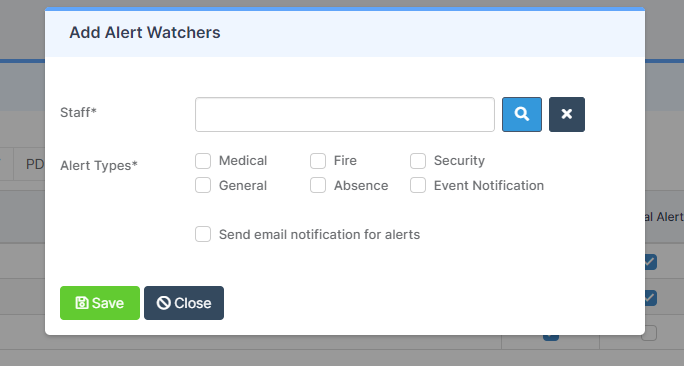Click the floppy disk Save button
The height and width of the screenshot is (366, 684).
(x=100, y=303)
